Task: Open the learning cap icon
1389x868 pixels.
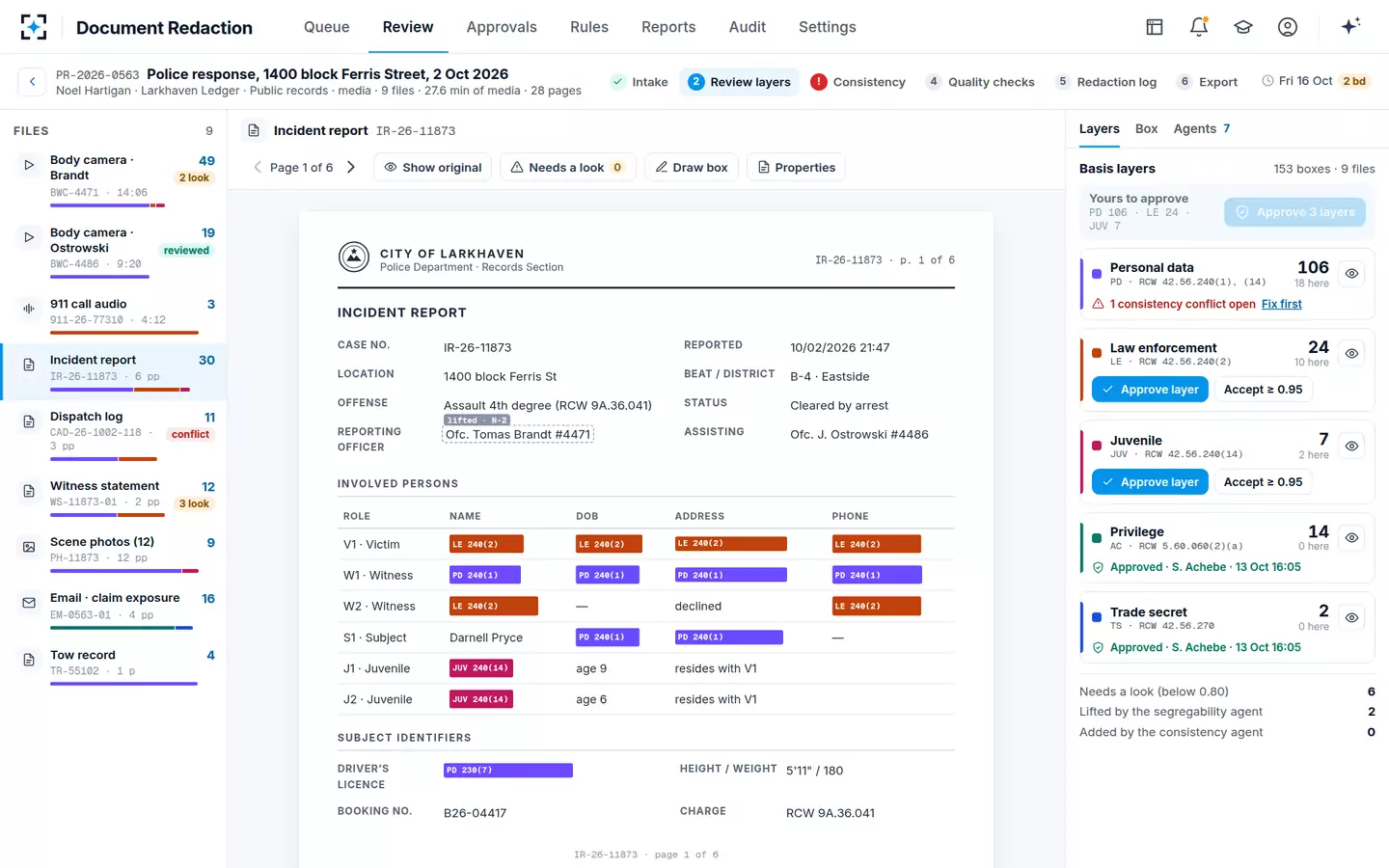Action: [x=1243, y=27]
